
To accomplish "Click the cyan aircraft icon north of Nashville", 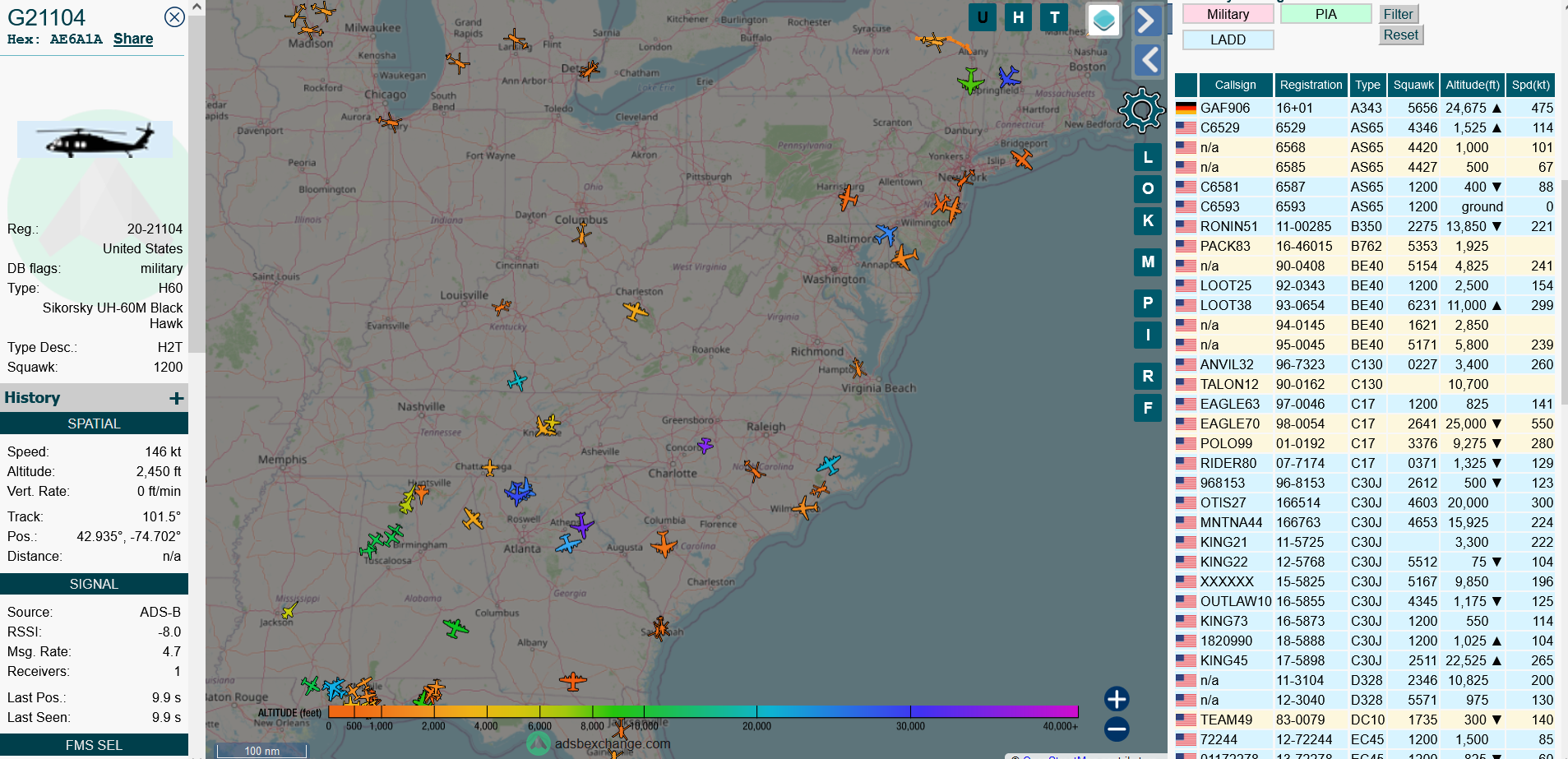I will (516, 381).
